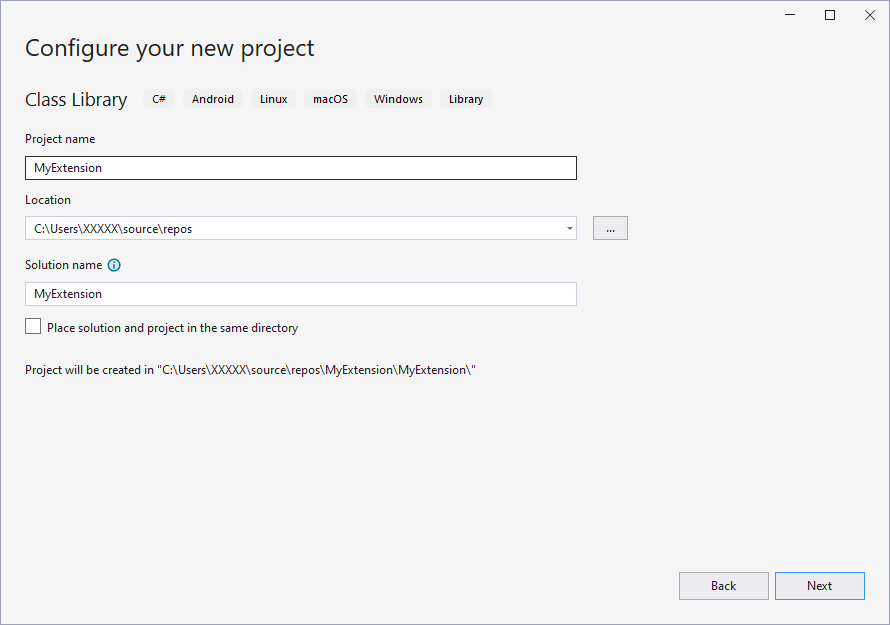Click the Next button

click(820, 586)
